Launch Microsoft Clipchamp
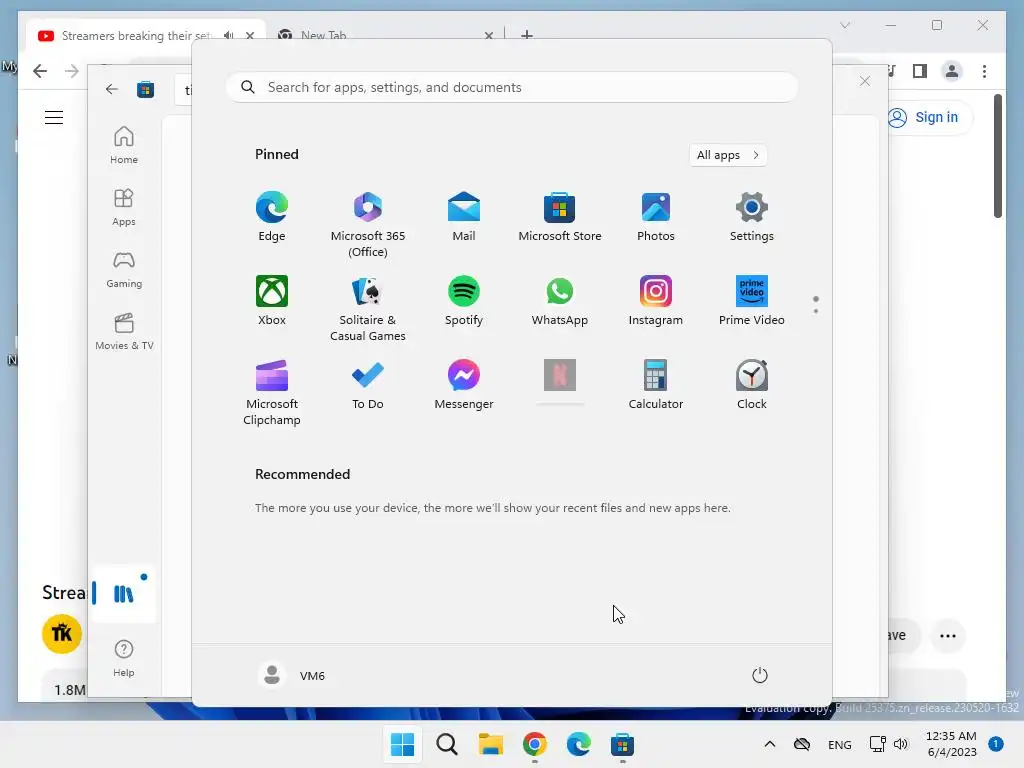This screenshot has height=768, width=1024. point(272,392)
